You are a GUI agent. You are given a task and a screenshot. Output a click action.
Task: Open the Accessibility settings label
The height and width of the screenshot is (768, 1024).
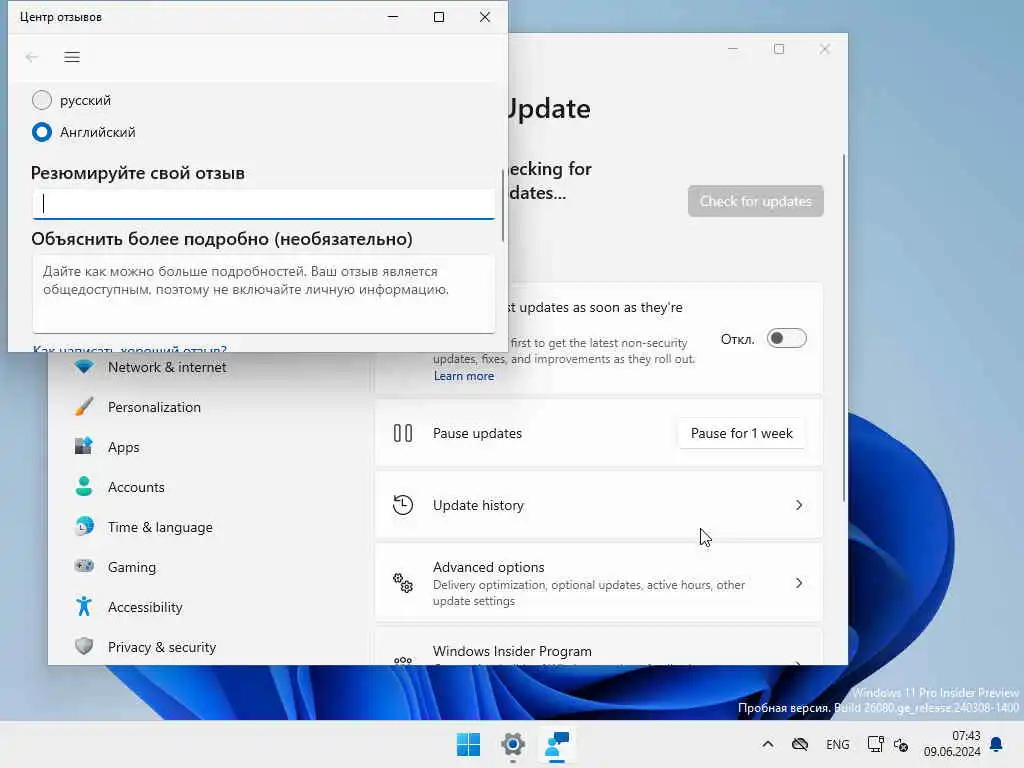[145, 607]
